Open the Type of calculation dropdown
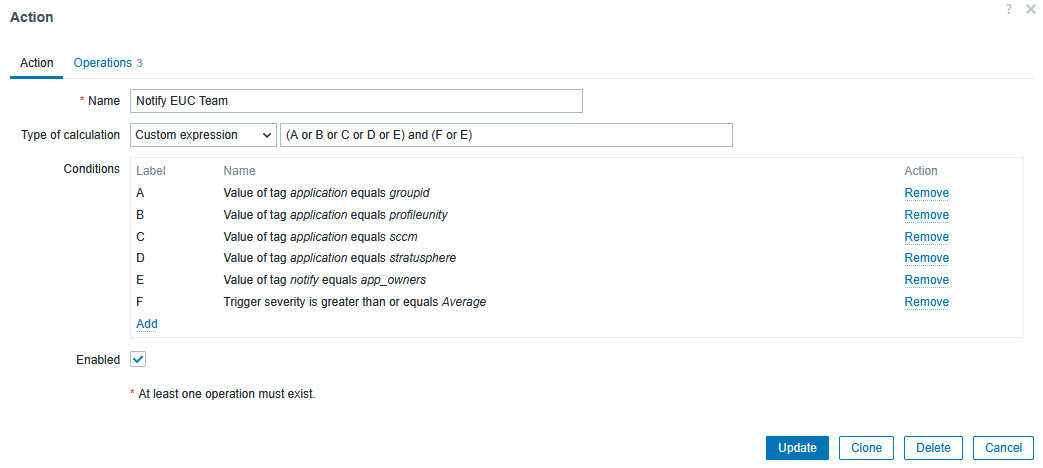This screenshot has width=1043, height=468. [x=203, y=135]
